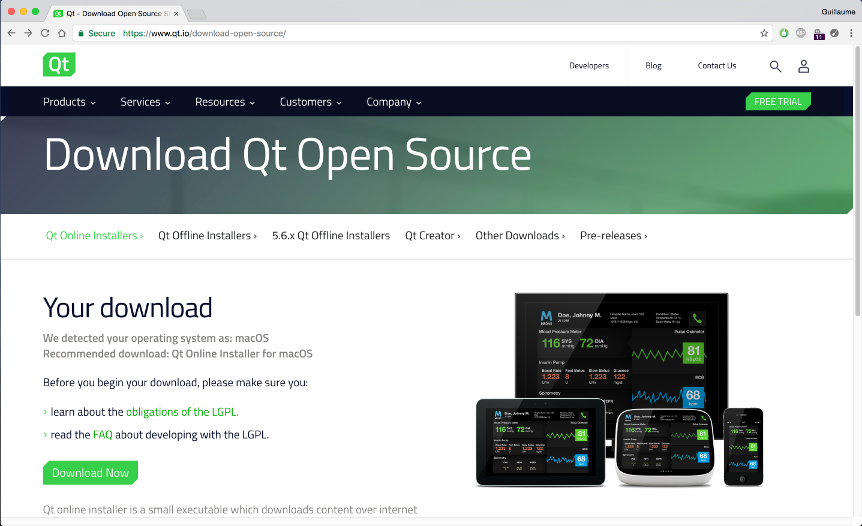Click the "Download Qt Open Source" banner title

tap(287, 155)
